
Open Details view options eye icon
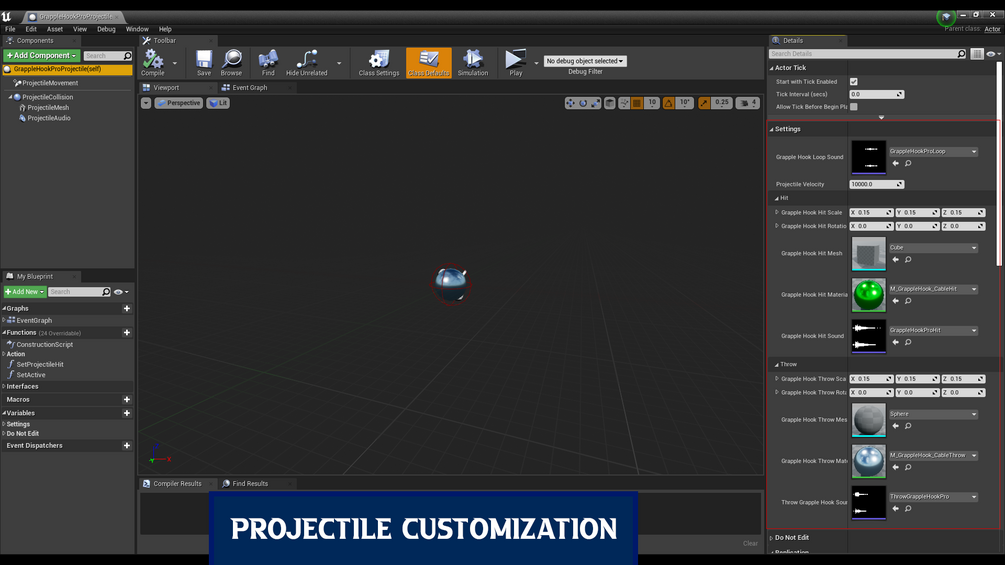tap(993, 54)
